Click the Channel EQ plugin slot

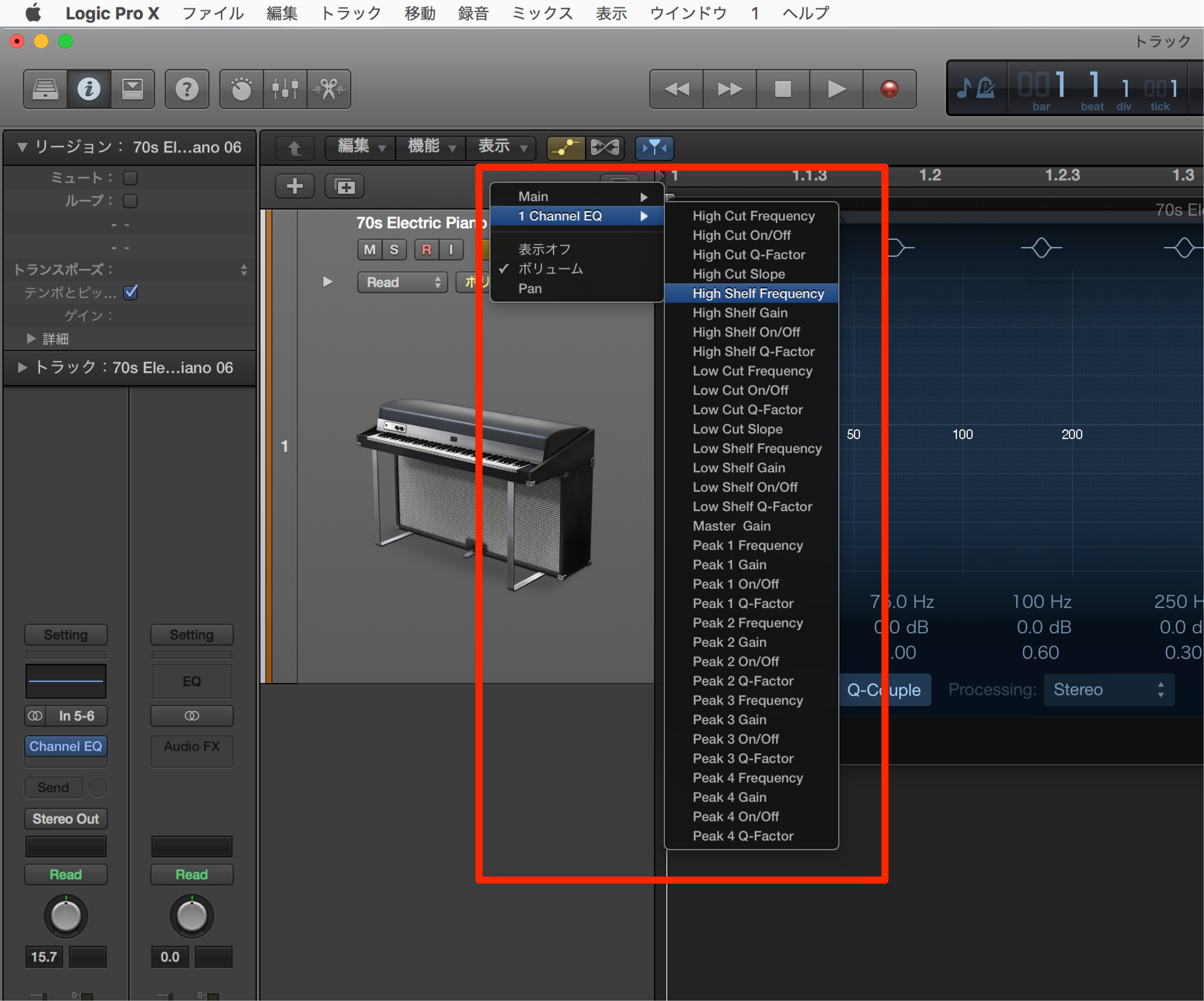66,746
